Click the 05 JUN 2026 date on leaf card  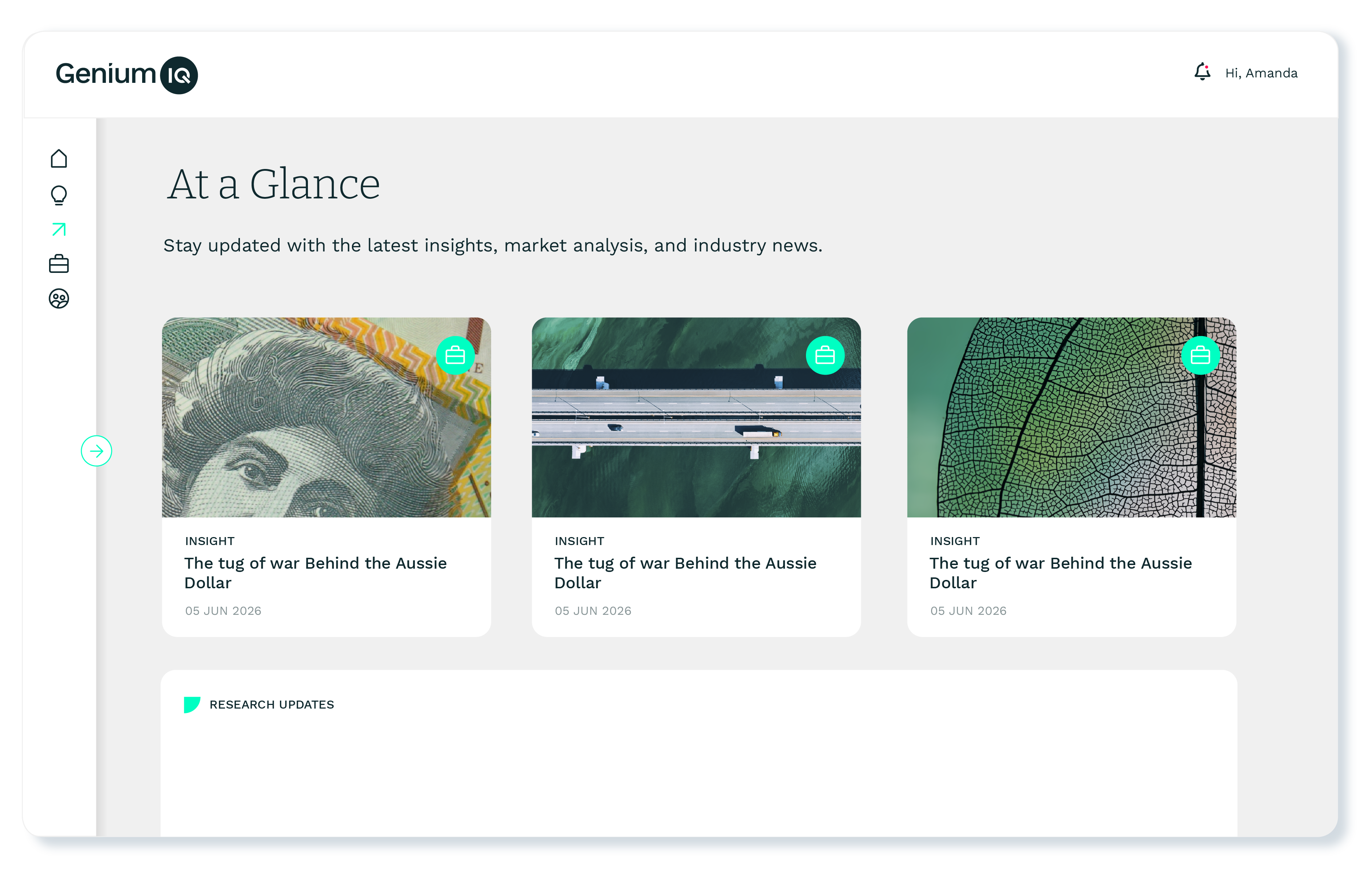[968, 611]
